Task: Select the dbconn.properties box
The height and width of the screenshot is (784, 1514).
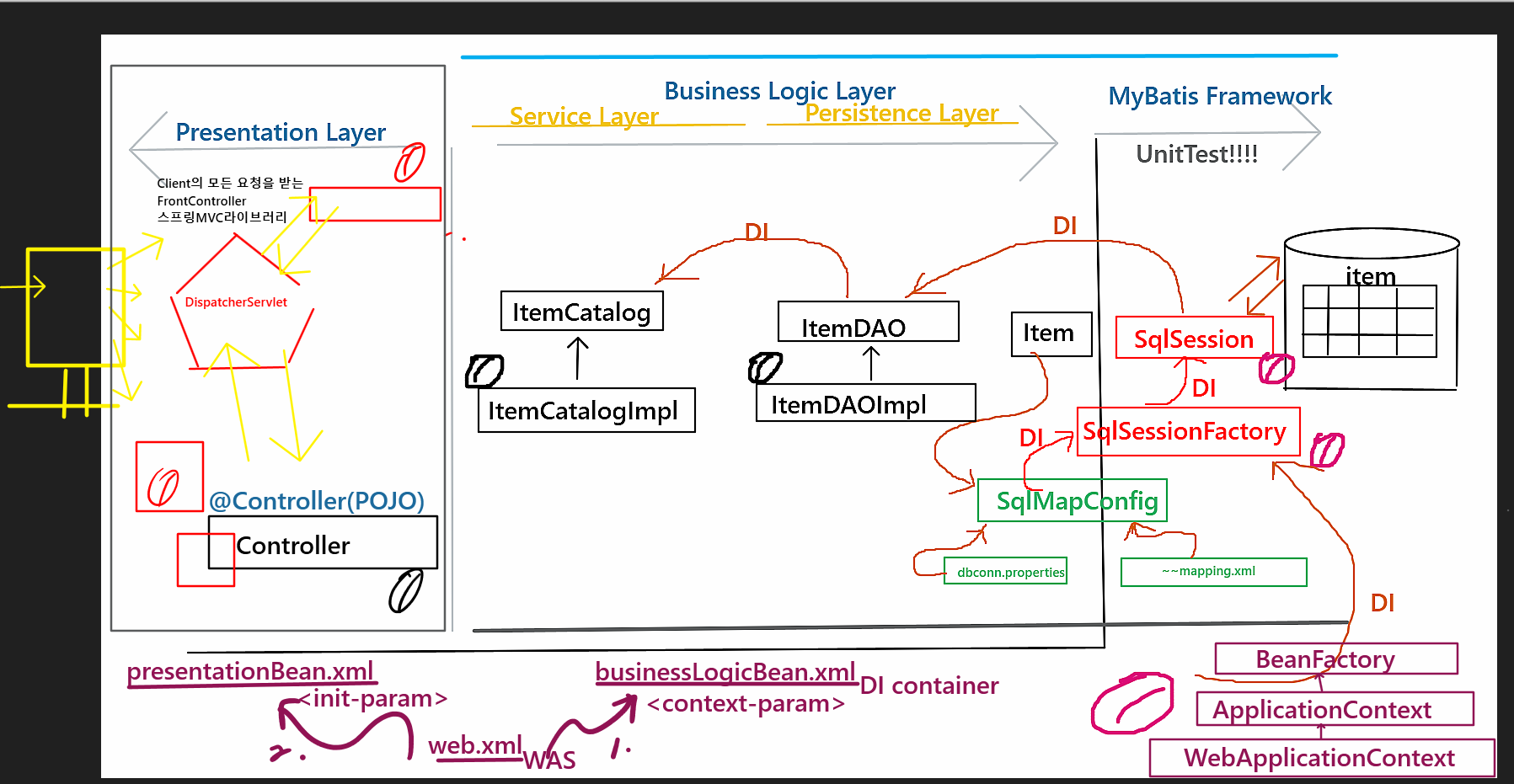Action: 1006,571
